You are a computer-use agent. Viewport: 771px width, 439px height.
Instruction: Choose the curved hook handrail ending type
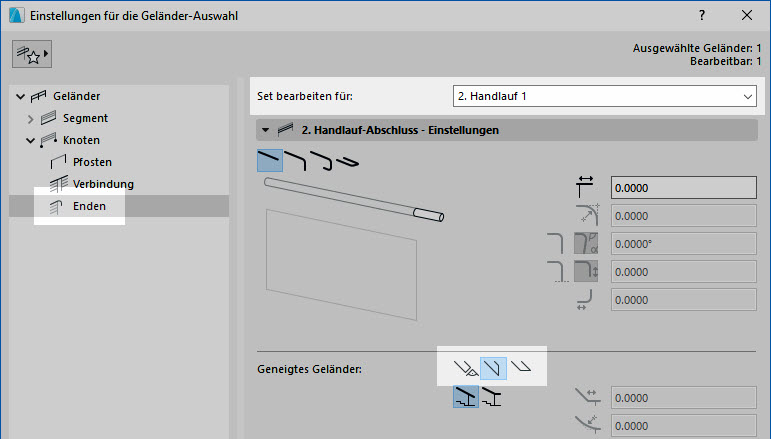click(x=322, y=160)
